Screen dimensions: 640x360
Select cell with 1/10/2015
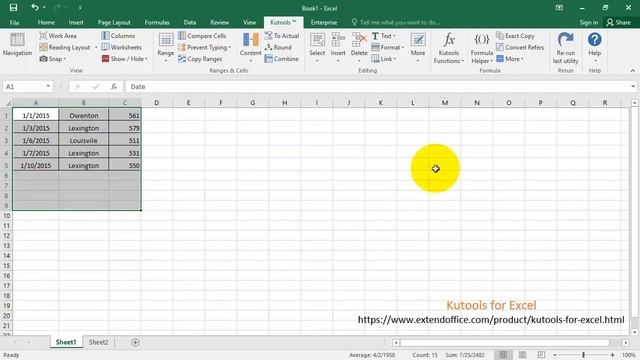36,166
